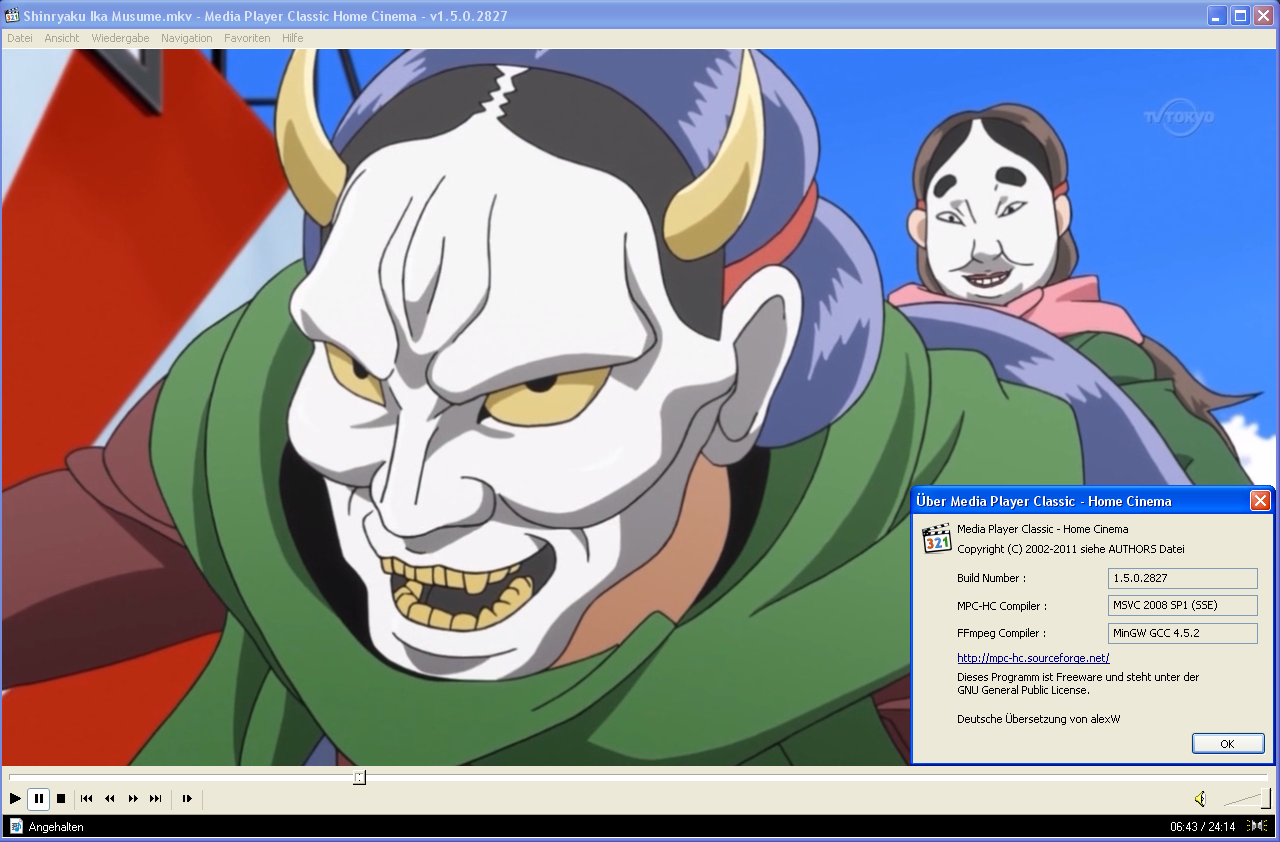Minimize the Media Player Classic main window
The height and width of the screenshot is (842, 1280).
coord(1217,15)
